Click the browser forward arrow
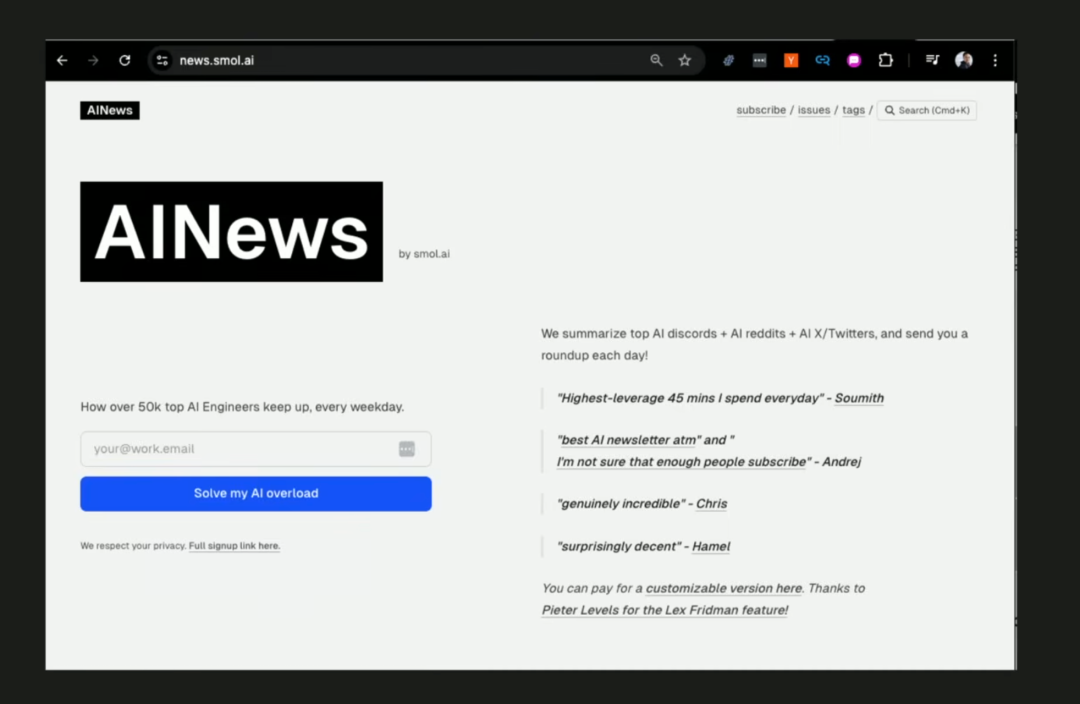 pyautogui.click(x=93, y=61)
